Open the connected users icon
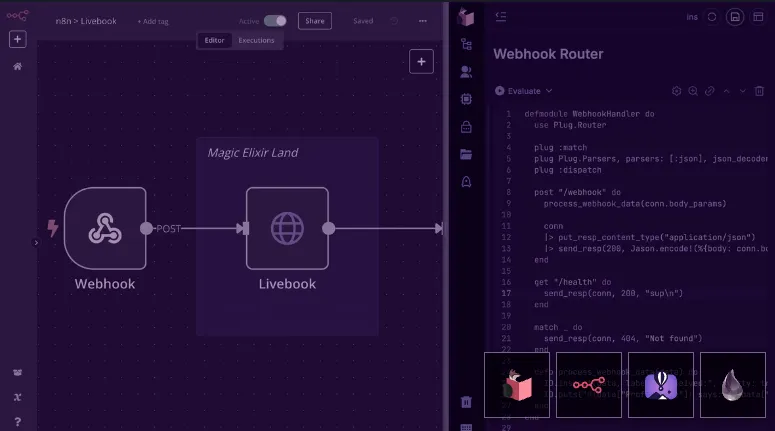Screen dimensions: 775x431 466,72
